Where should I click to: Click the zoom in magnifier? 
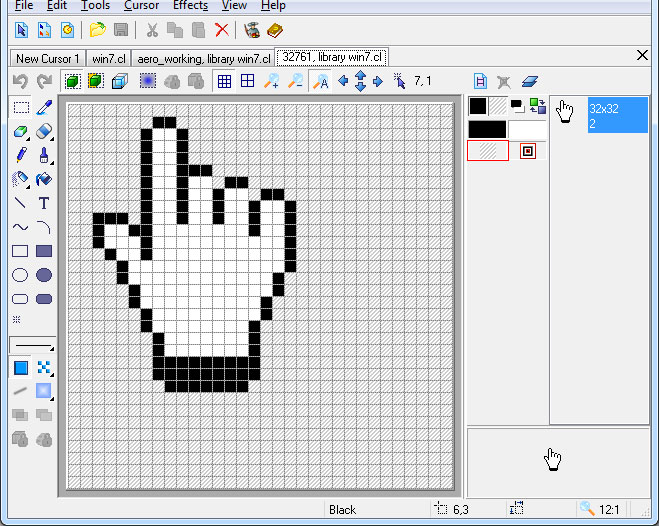[272, 81]
